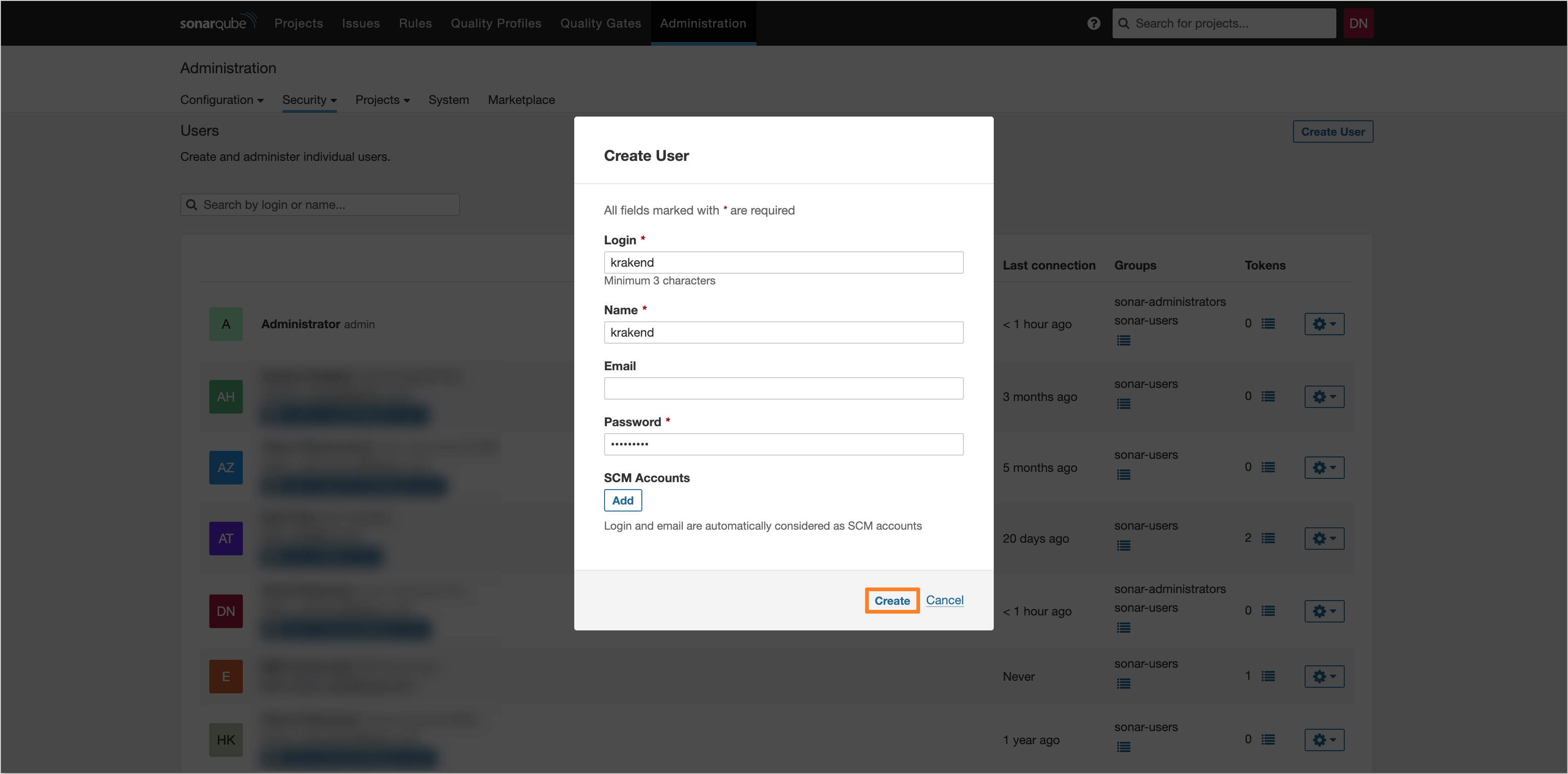
Task: Click the magnifier icon in projects search bar
Action: [x=1124, y=23]
